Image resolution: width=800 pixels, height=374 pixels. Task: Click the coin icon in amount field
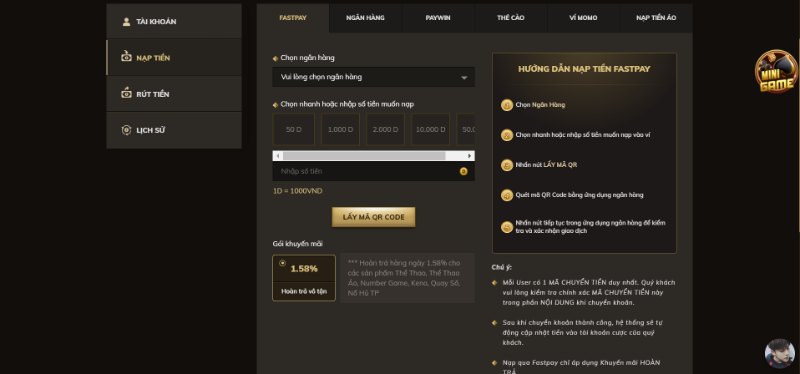click(x=463, y=171)
